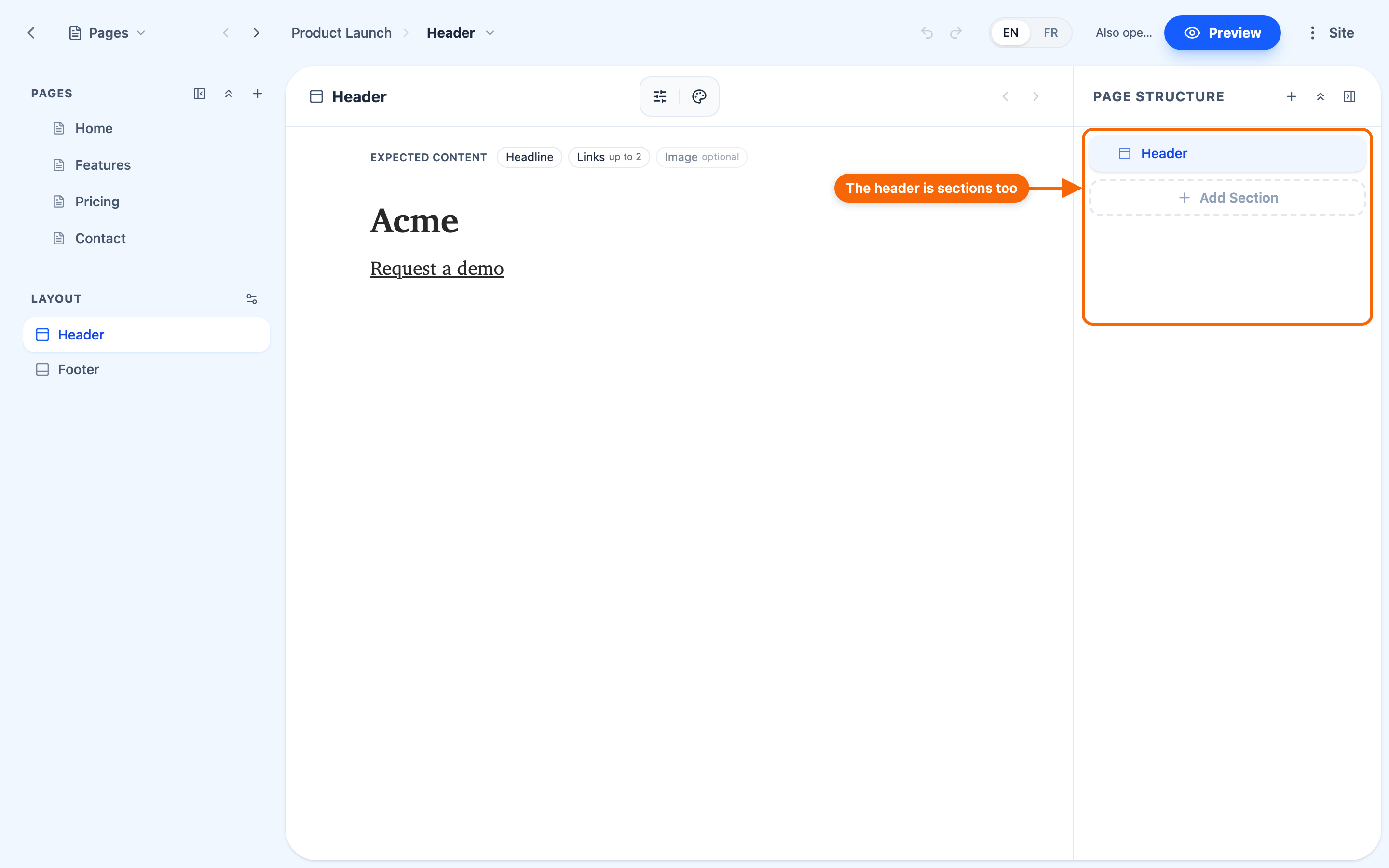Open the Site options menu

1332,33
